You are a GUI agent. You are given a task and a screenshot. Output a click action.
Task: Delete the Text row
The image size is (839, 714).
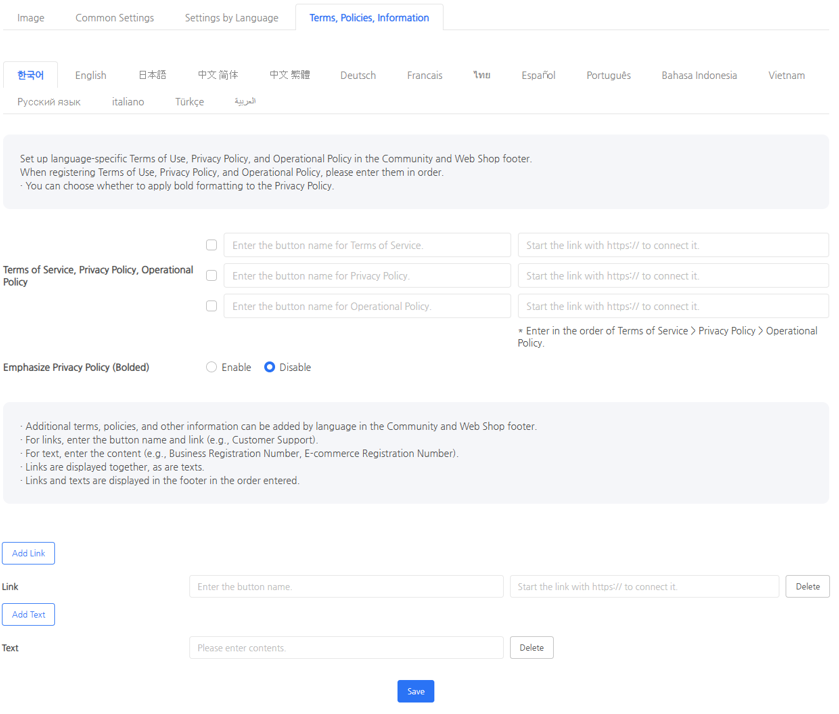pyautogui.click(x=531, y=648)
